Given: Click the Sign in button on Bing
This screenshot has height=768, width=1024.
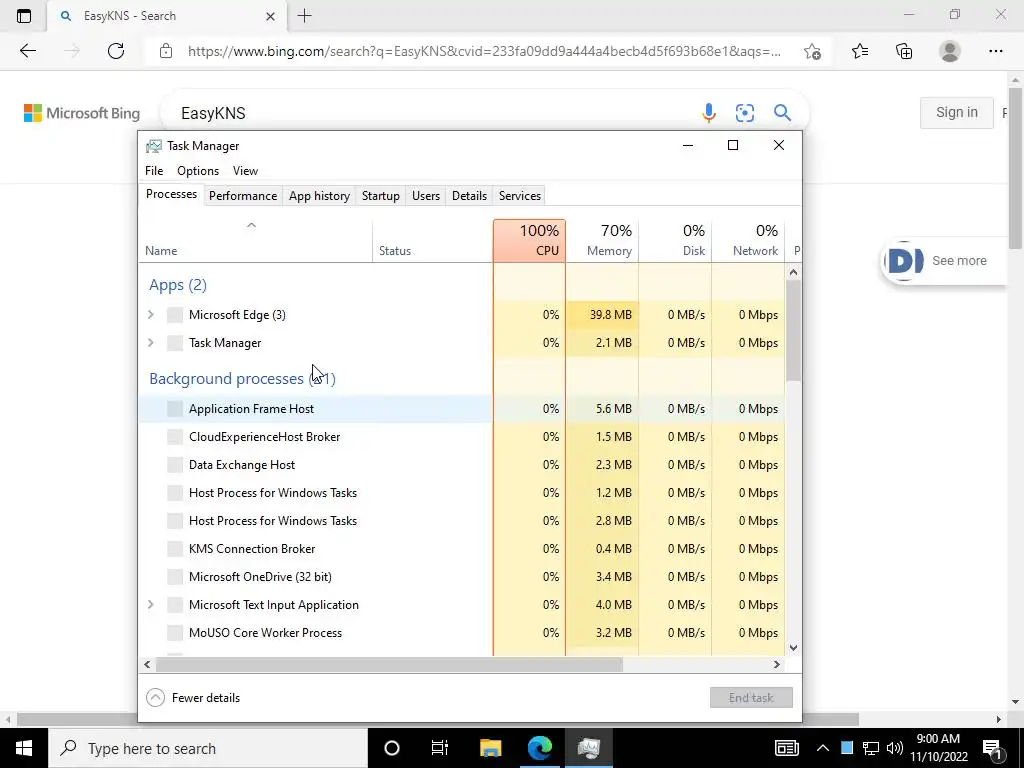Looking at the screenshot, I should pos(957,112).
